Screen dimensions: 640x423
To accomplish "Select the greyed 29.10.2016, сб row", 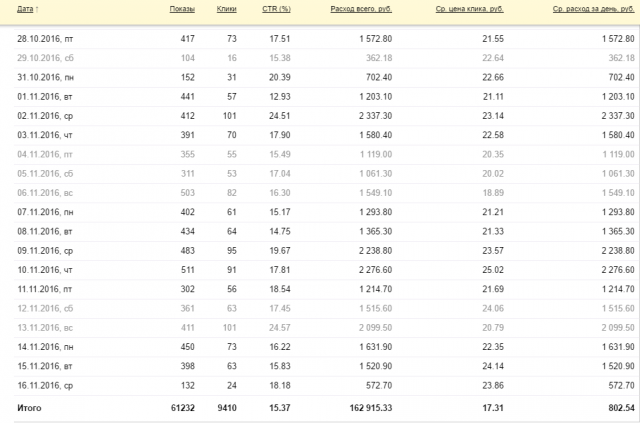I will pos(325,58).
